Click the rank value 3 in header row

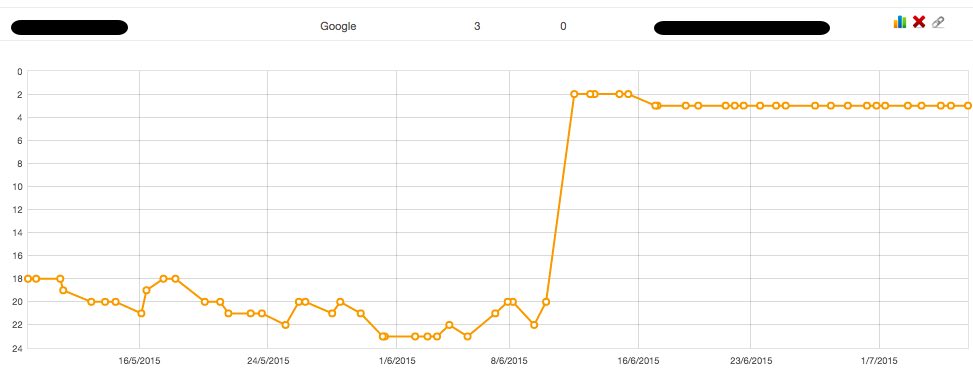(x=477, y=27)
